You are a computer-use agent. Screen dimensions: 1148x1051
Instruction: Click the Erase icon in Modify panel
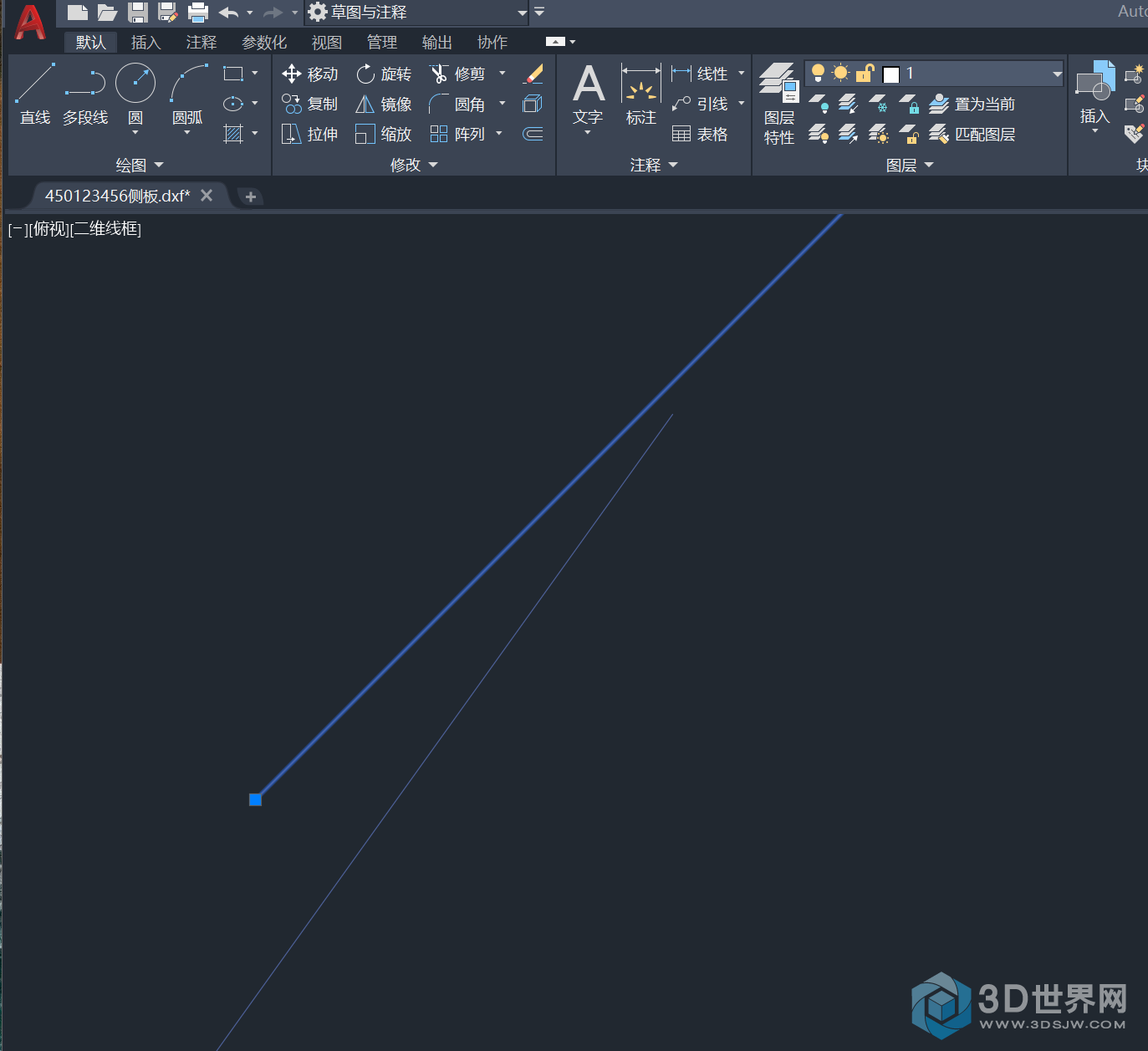coord(533,74)
